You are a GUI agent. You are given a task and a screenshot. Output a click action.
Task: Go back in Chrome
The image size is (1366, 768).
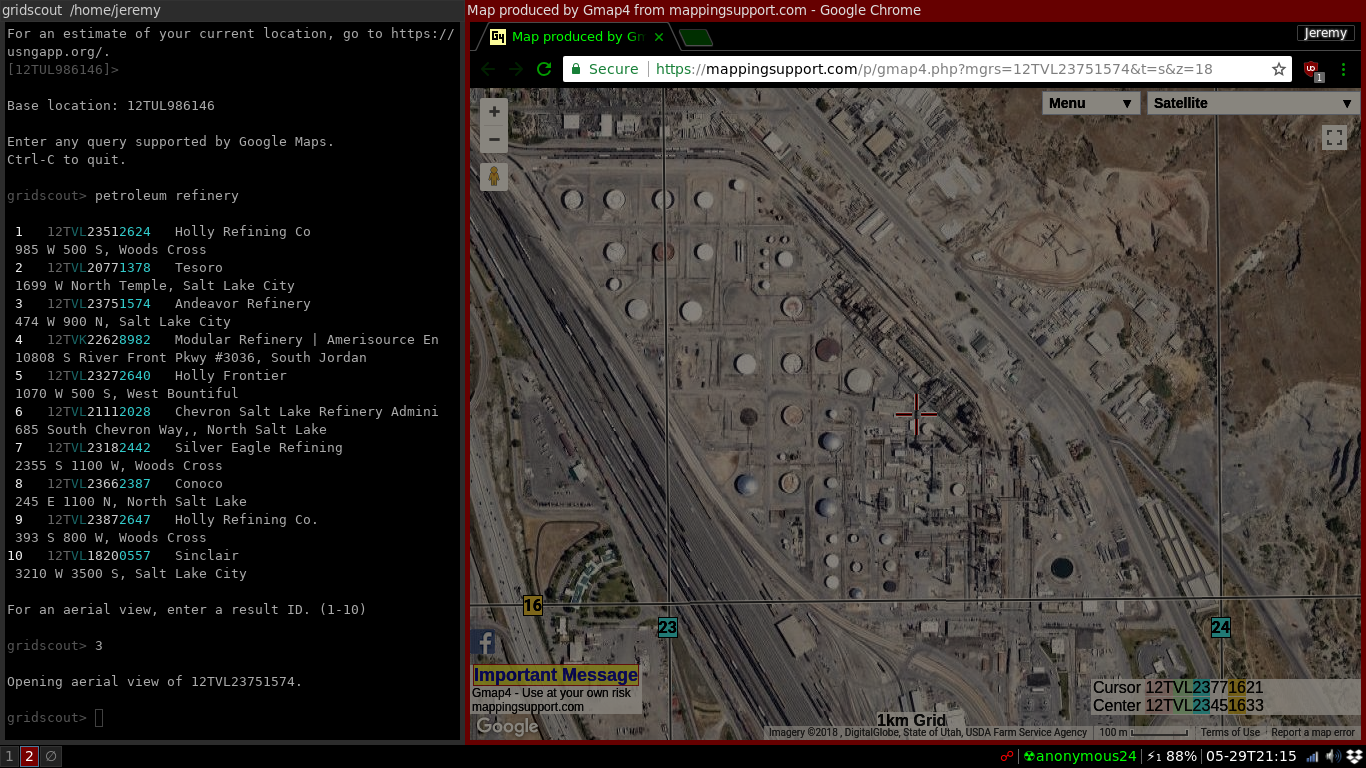click(488, 69)
